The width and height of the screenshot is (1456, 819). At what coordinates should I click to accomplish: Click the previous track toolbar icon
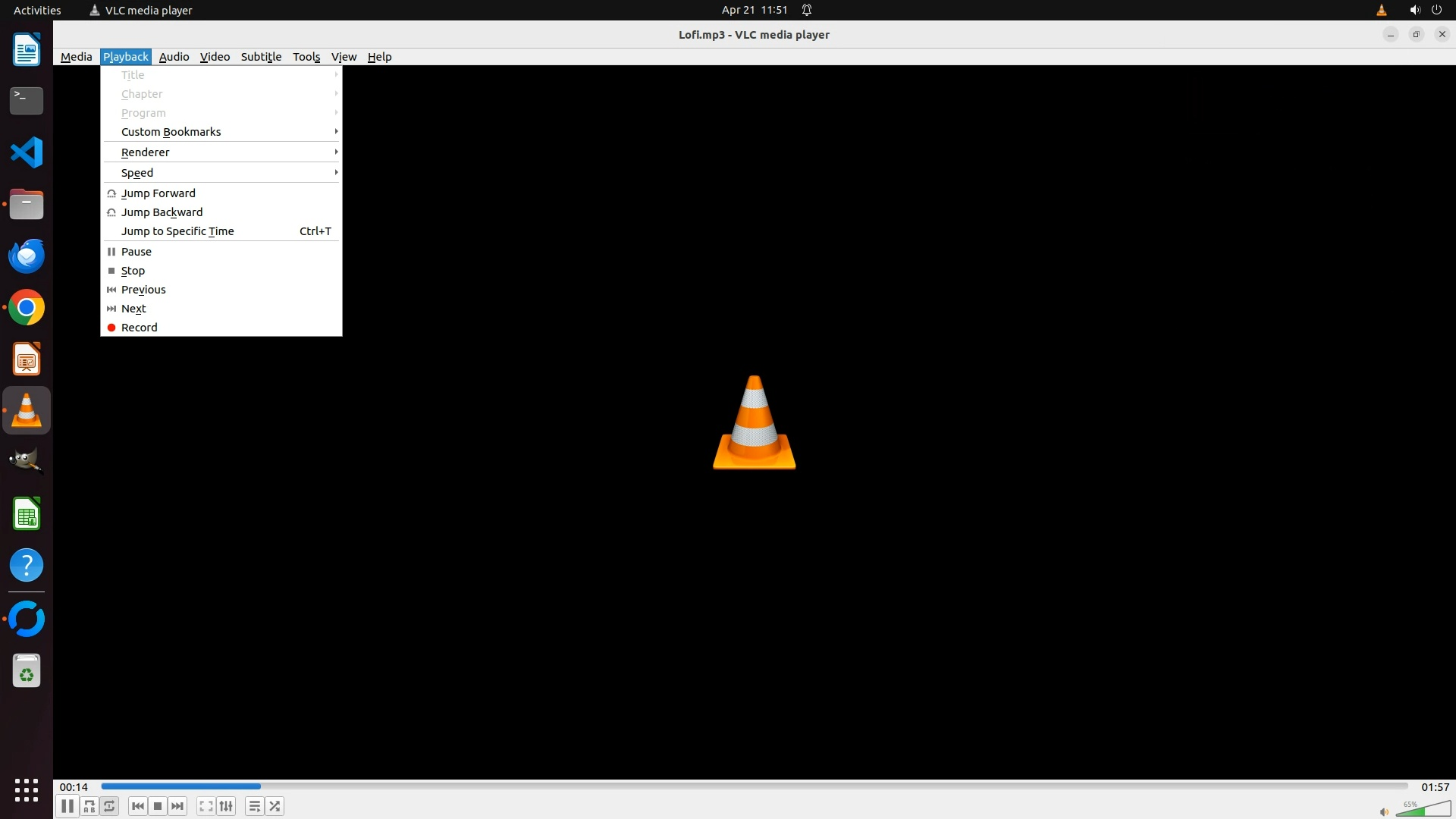(137, 806)
